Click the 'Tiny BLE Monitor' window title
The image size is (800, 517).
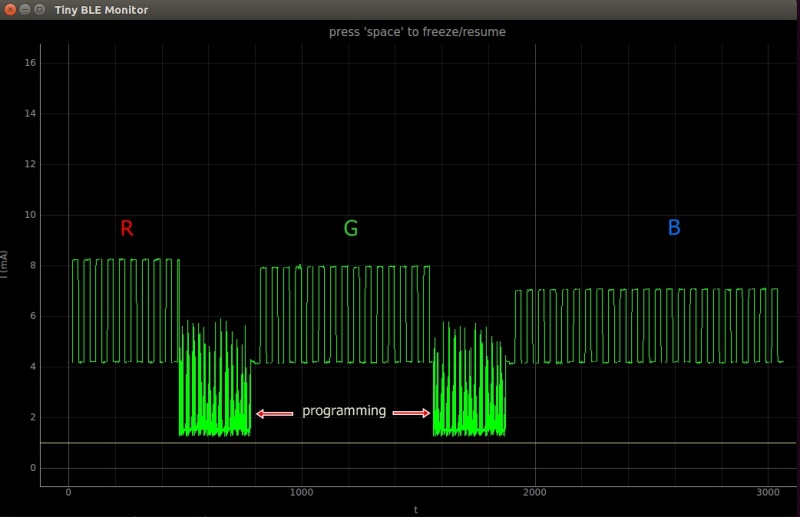pyautogui.click(x=101, y=10)
